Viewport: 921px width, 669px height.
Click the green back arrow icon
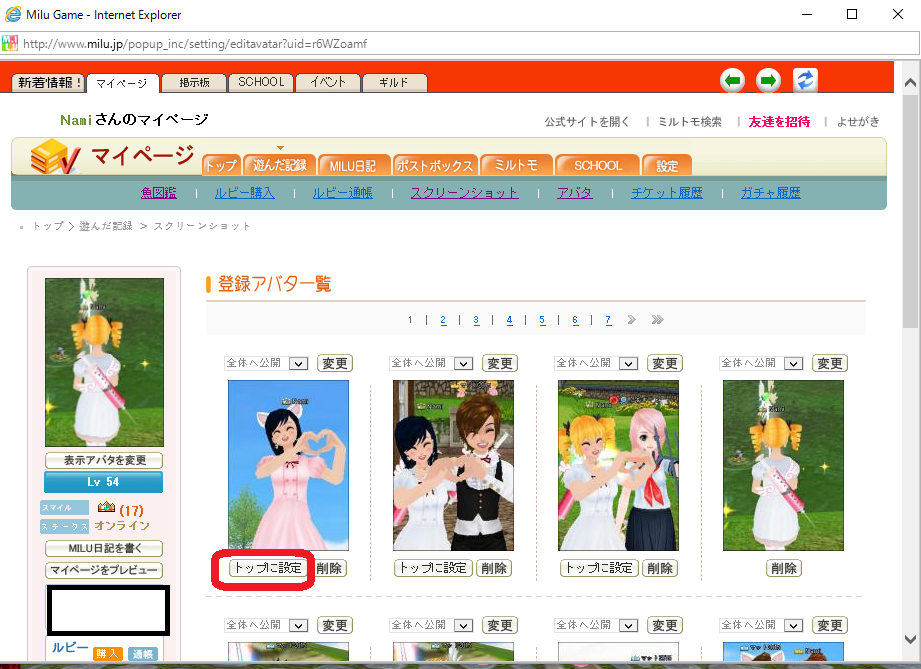pos(732,80)
